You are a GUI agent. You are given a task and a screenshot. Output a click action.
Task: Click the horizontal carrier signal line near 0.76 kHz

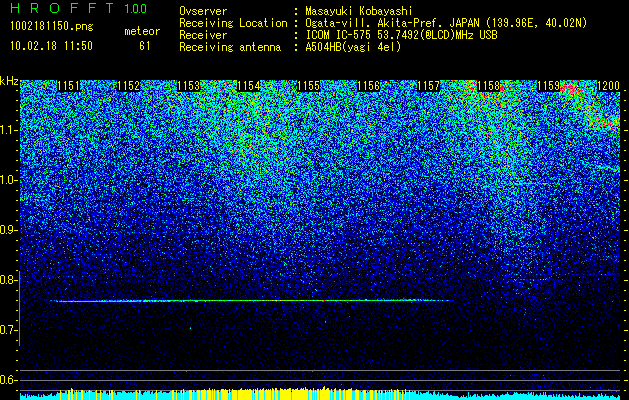click(x=253, y=301)
